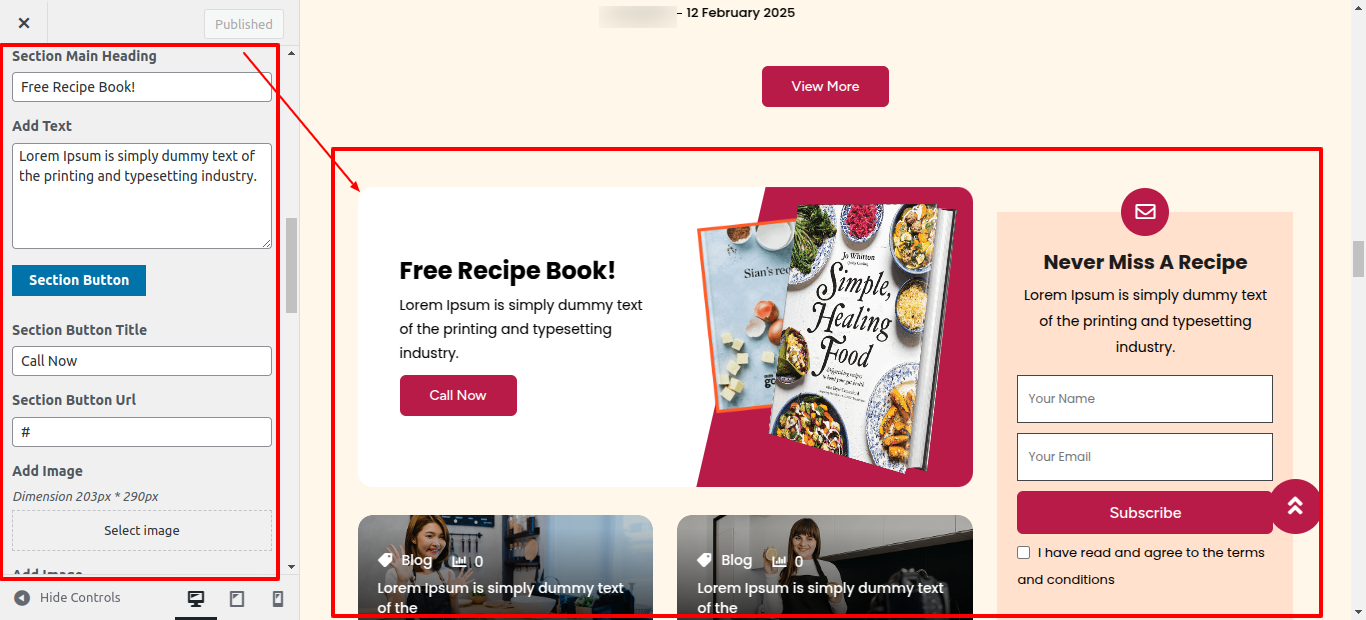
Task: Click the envelope icon above newsletter
Action: pos(1145,212)
